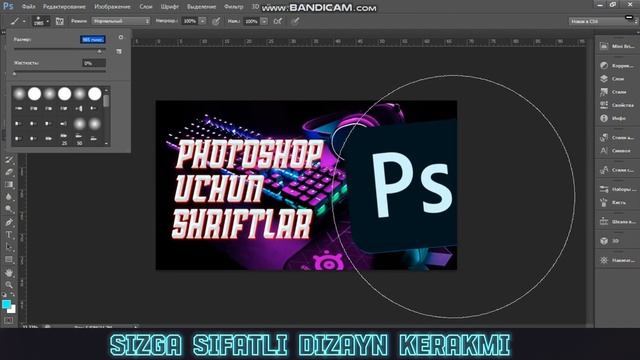Click the opacity 100% value field
This screenshot has height=360, width=640.
click(190, 21)
